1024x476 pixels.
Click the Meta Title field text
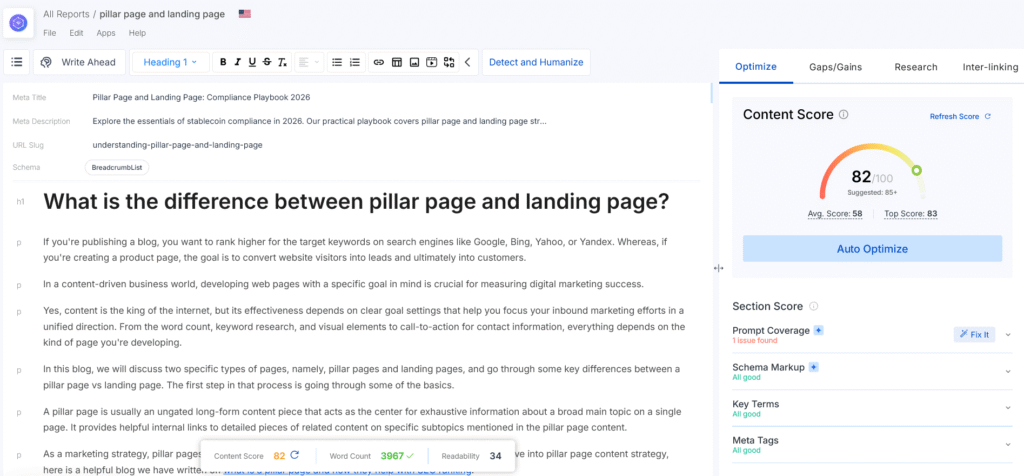pos(201,97)
